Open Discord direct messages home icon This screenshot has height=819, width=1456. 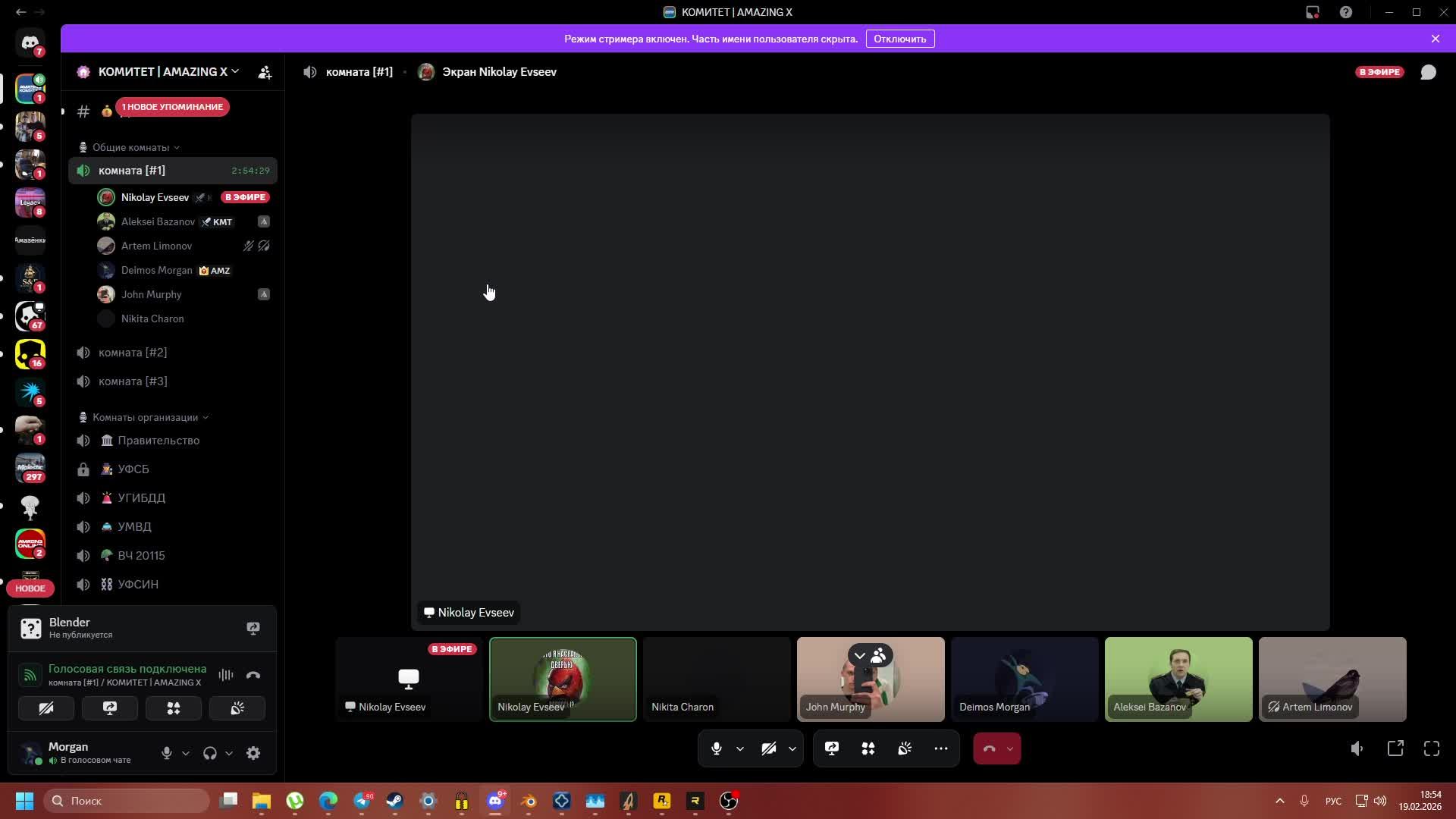coord(30,43)
